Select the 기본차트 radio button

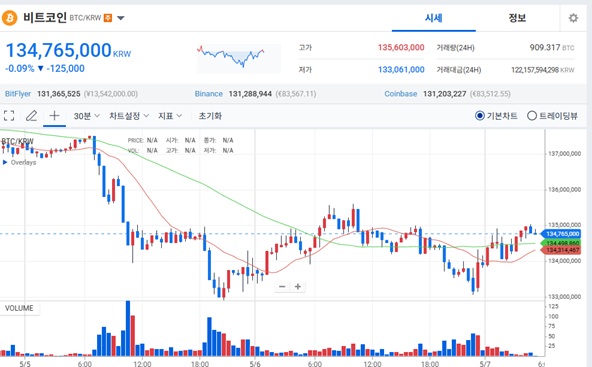(x=479, y=116)
